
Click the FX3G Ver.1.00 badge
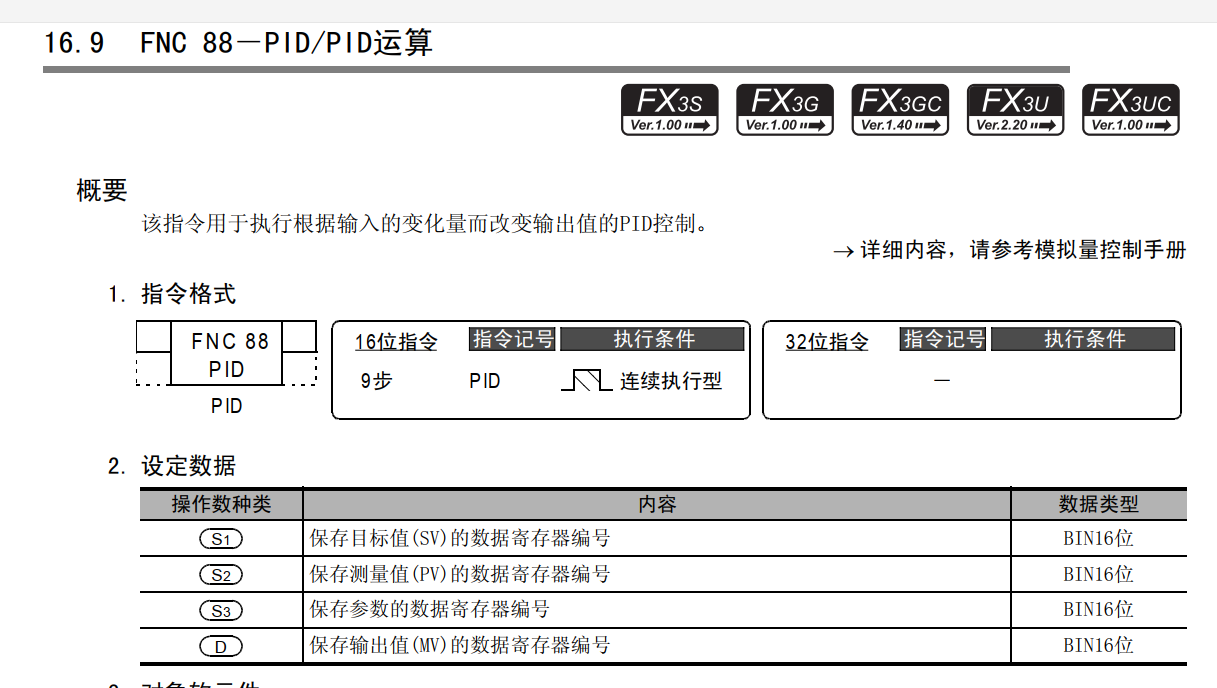pos(784,110)
